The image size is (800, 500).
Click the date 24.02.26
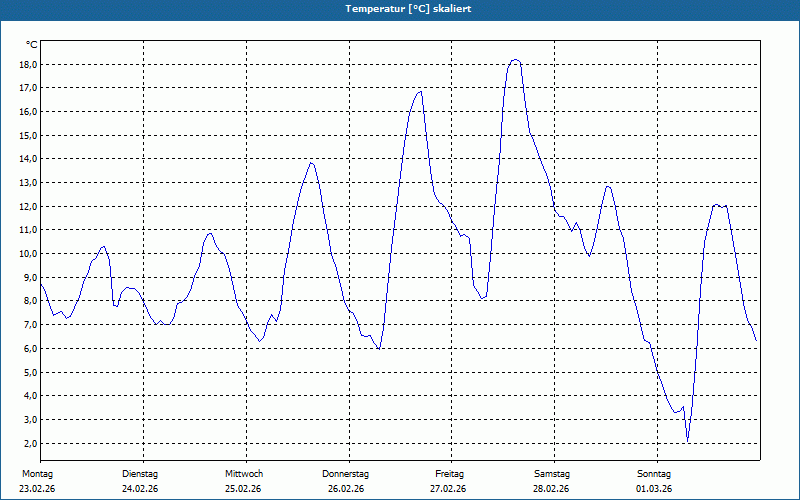pos(140,489)
